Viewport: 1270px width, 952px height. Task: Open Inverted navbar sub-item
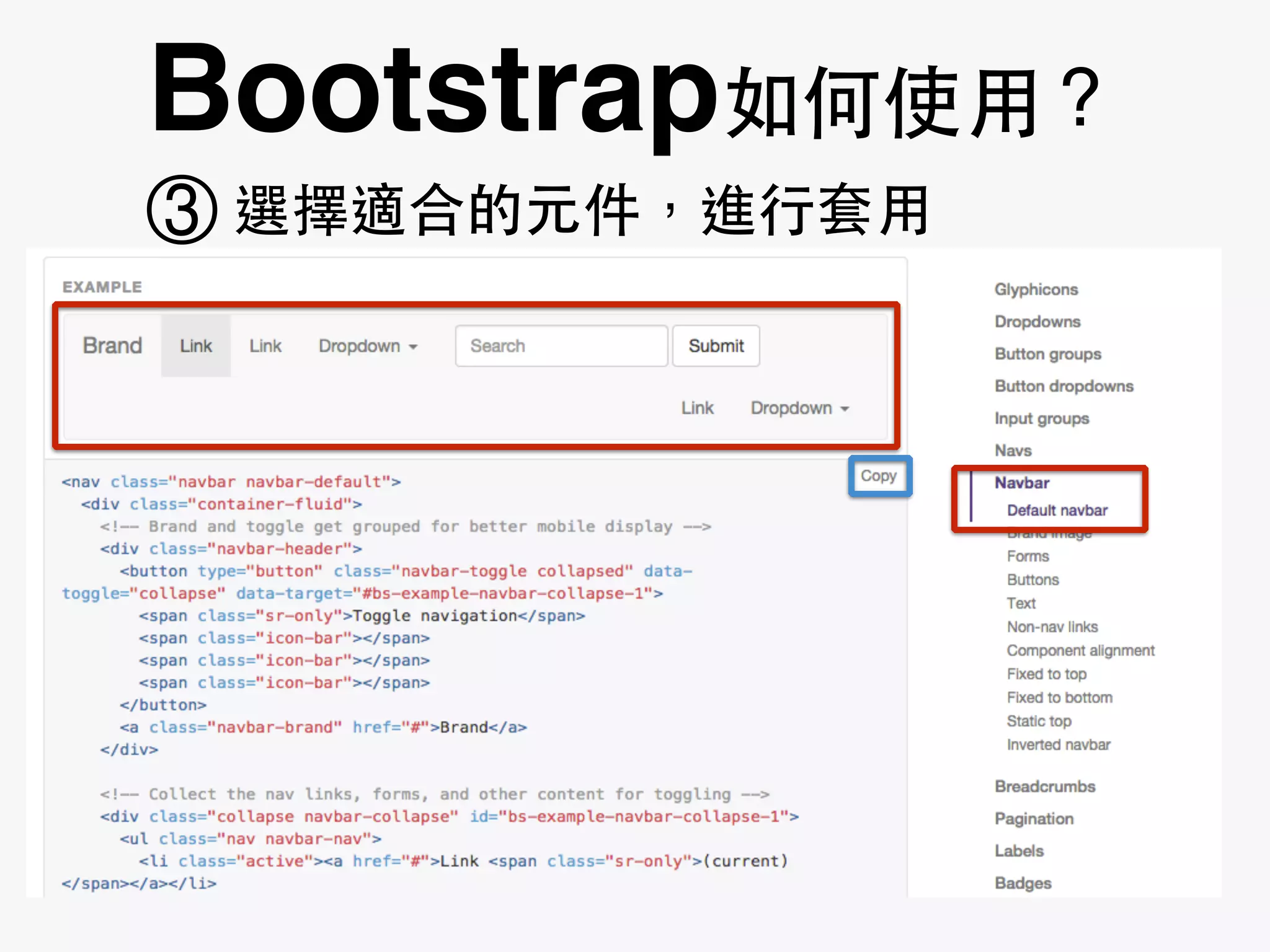[x=1059, y=744]
